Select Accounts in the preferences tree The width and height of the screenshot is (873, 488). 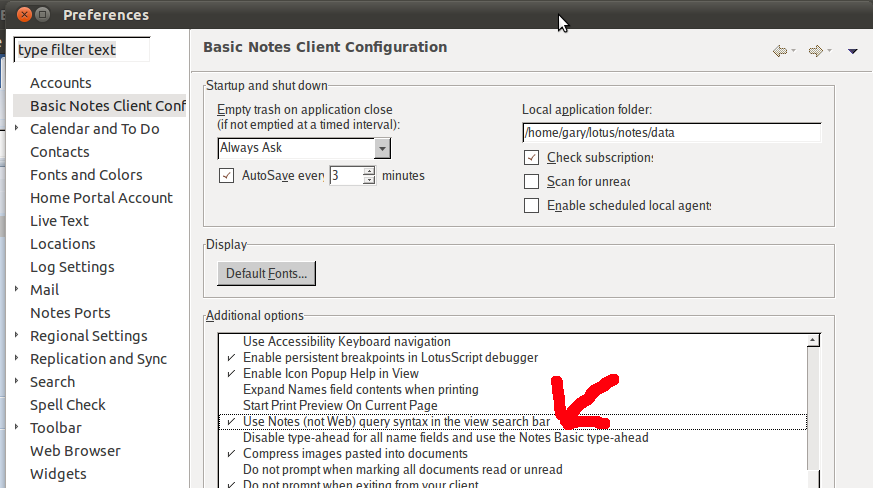61,83
